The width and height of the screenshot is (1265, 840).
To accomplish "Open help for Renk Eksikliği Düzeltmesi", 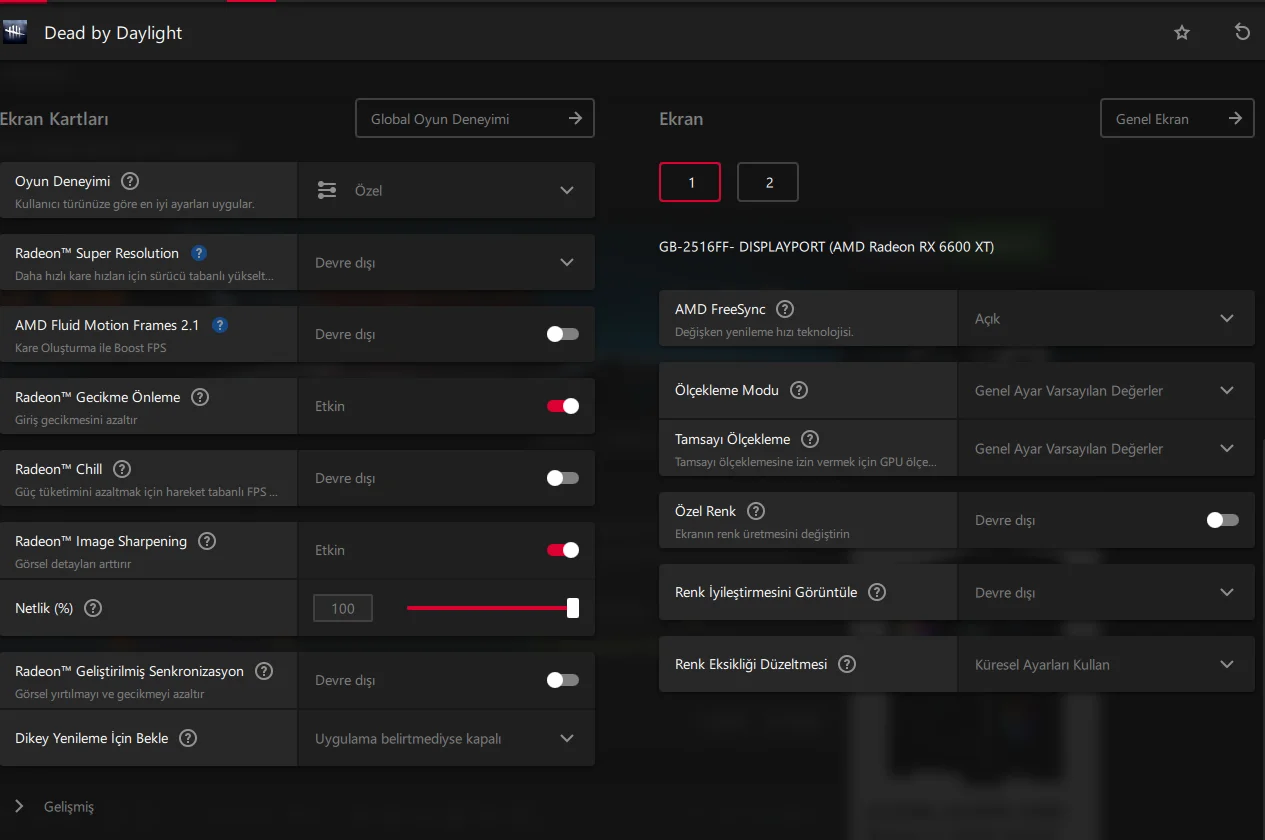I will coord(847,665).
